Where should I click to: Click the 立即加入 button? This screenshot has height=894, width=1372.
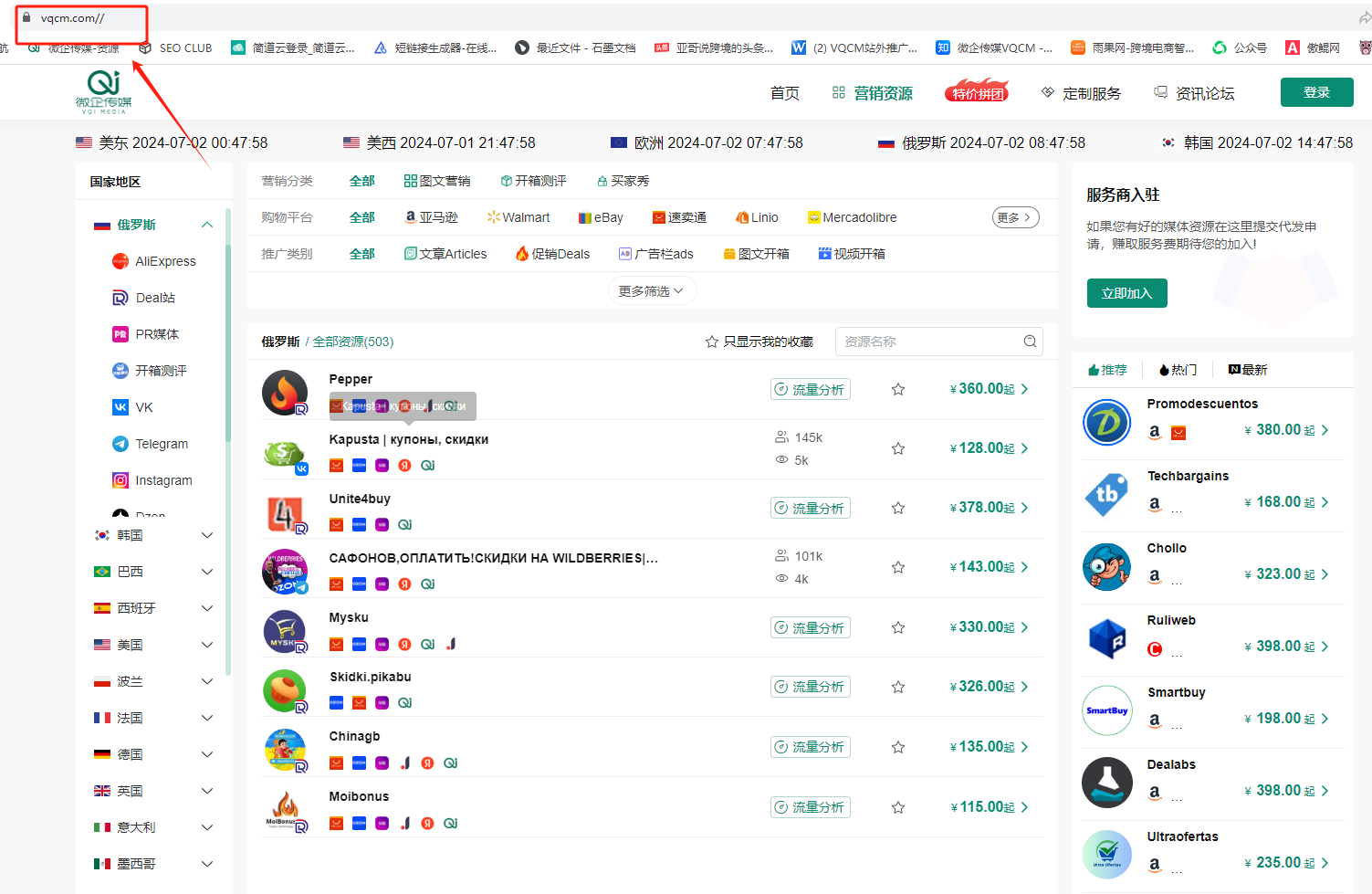[1126, 293]
